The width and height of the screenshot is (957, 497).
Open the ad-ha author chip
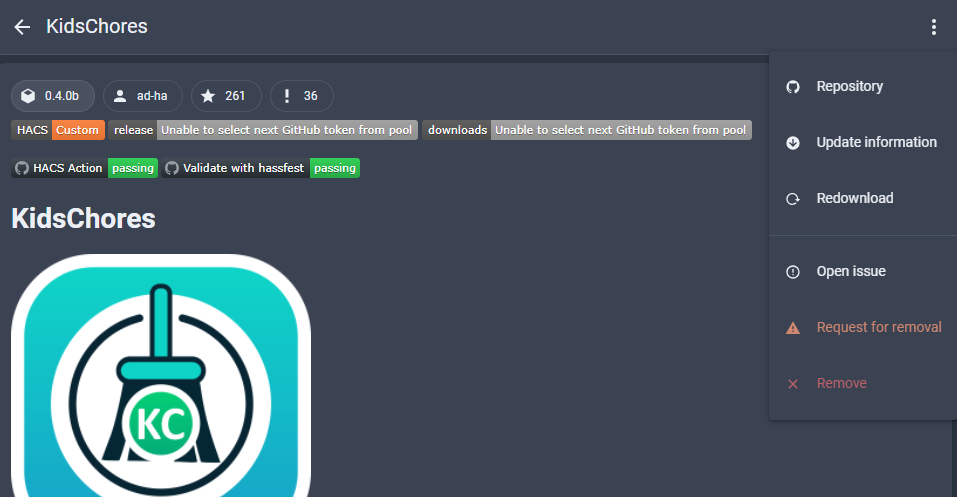click(143, 96)
